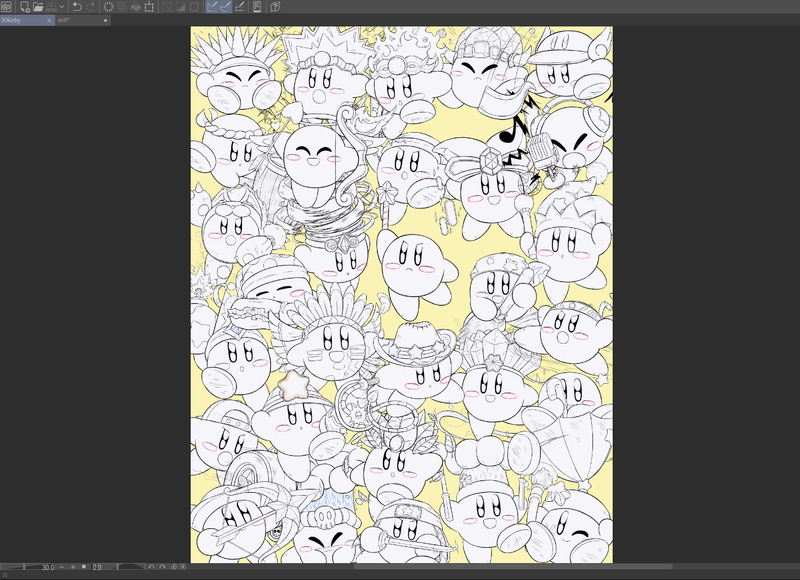Undo the last action

[77, 7]
